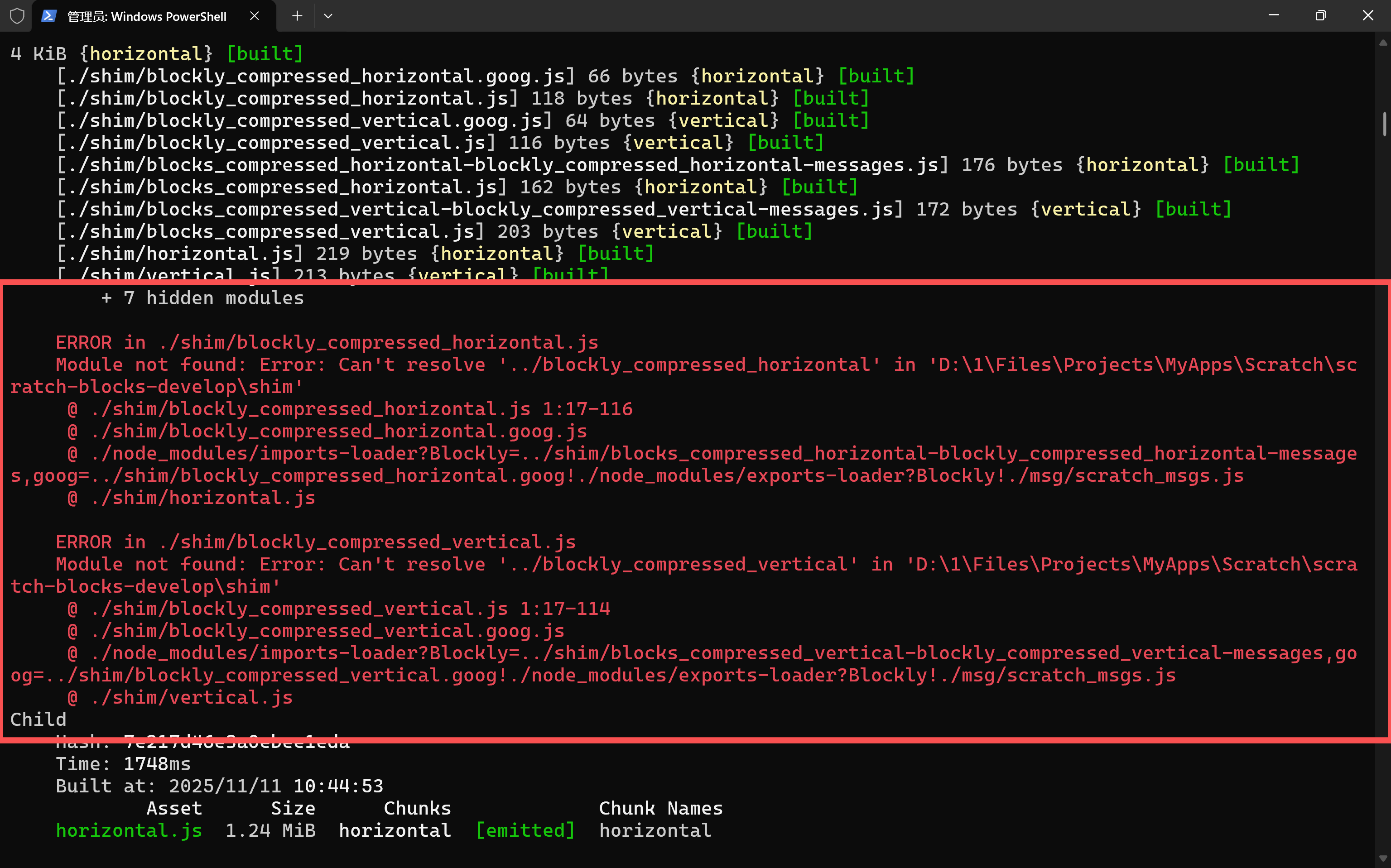
Task: Click the green horizontal.js asset name
Action: pos(129,830)
